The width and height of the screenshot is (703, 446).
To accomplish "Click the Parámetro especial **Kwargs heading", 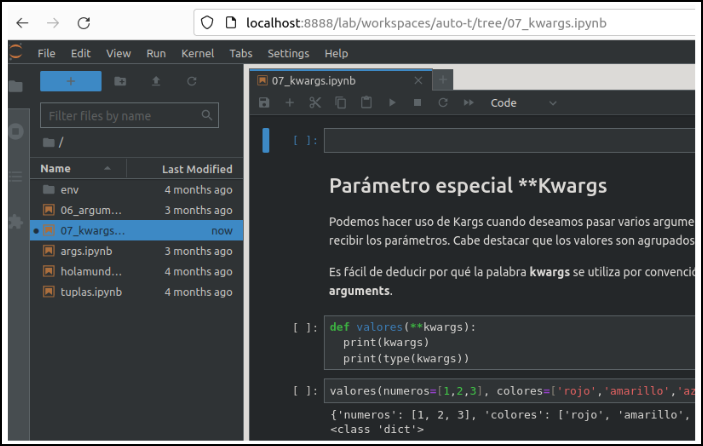I will [468, 186].
